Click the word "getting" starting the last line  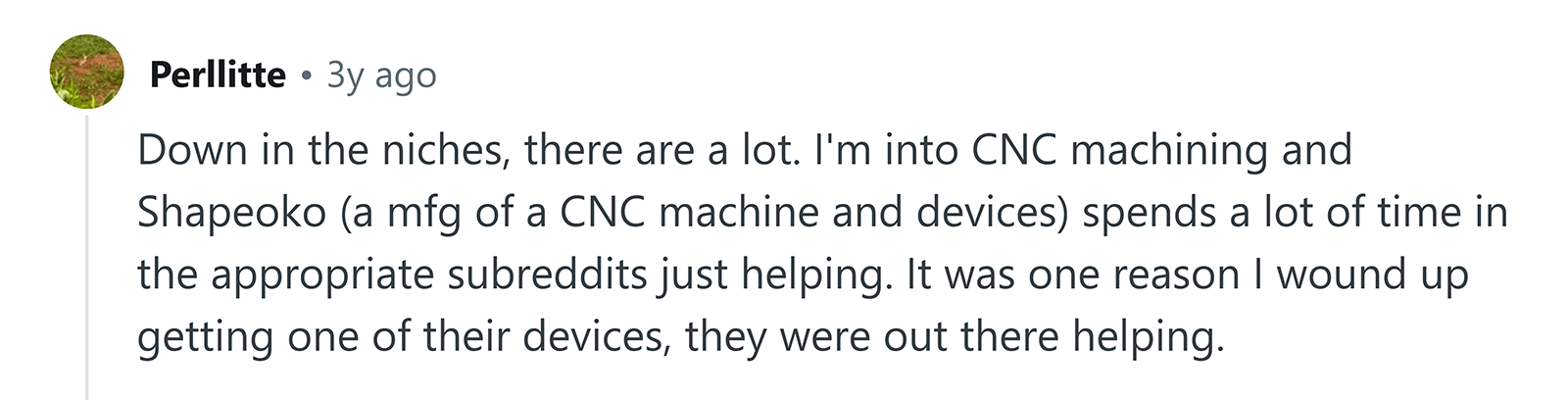point(205,338)
